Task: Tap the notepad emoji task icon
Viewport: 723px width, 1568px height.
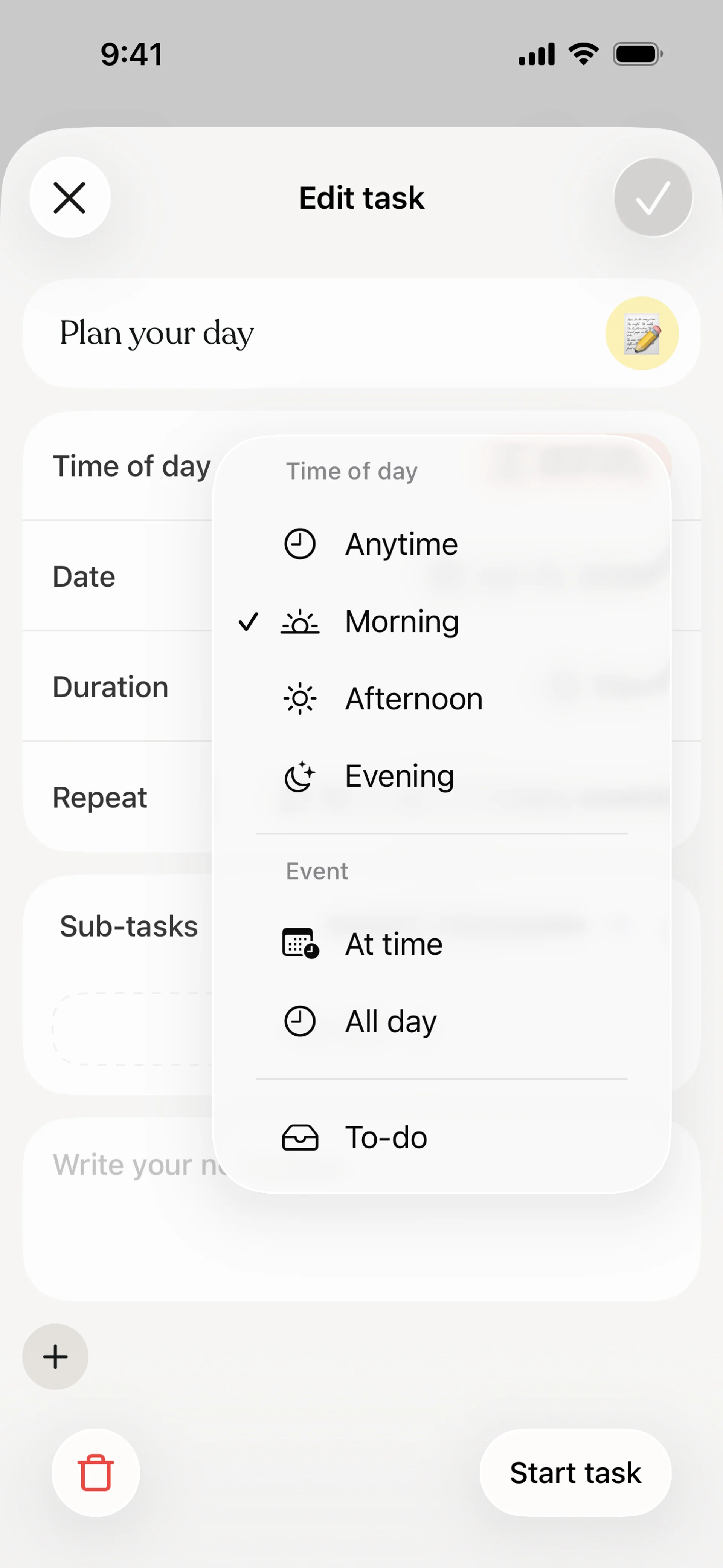Action: (x=641, y=333)
